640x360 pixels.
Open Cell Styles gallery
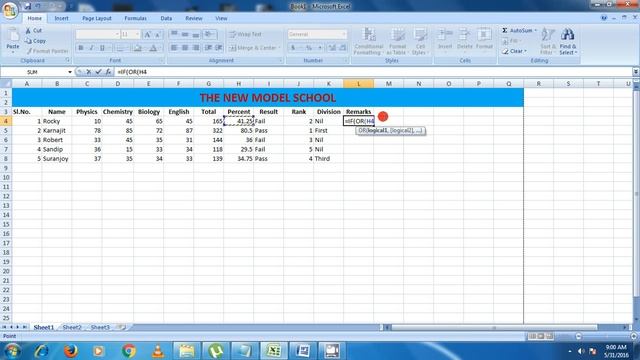[419, 41]
